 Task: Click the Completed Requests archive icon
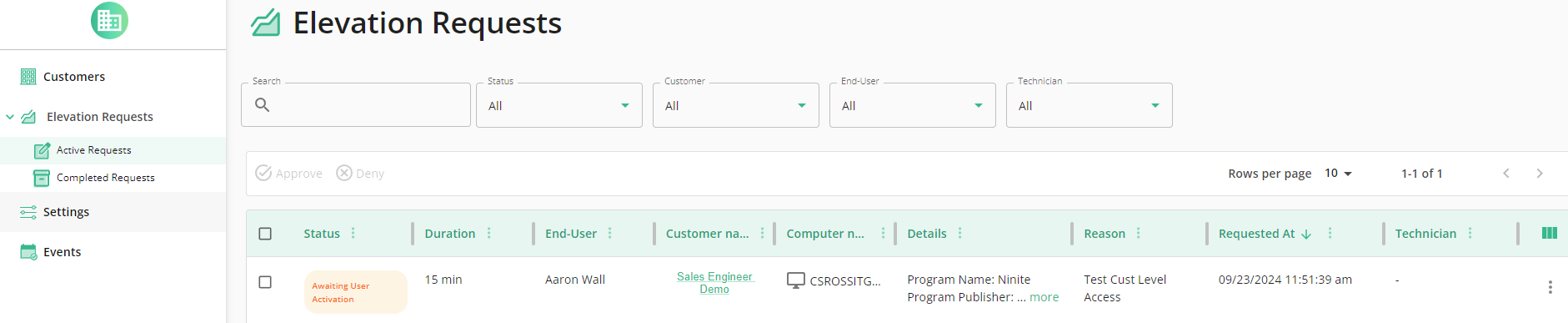click(42, 178)
